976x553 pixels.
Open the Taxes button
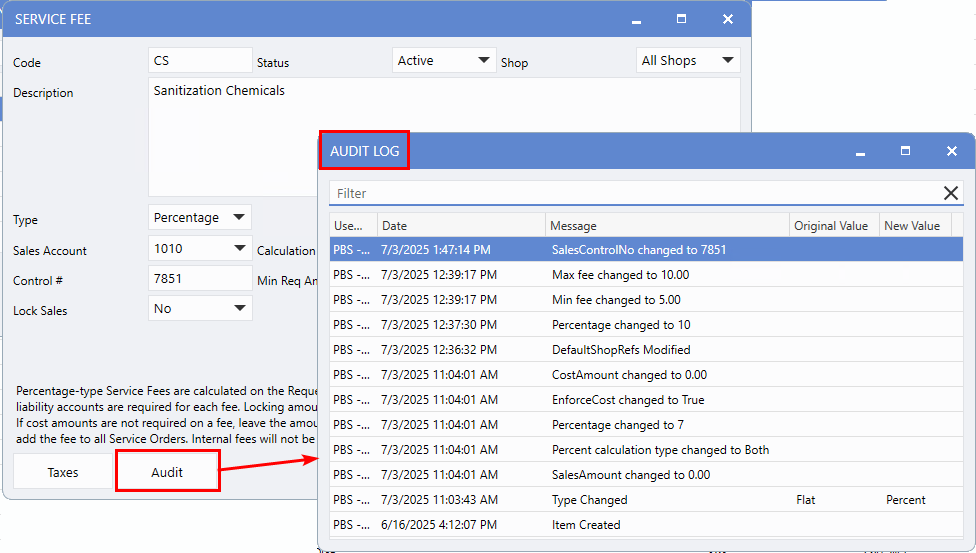tap(63, 472)
